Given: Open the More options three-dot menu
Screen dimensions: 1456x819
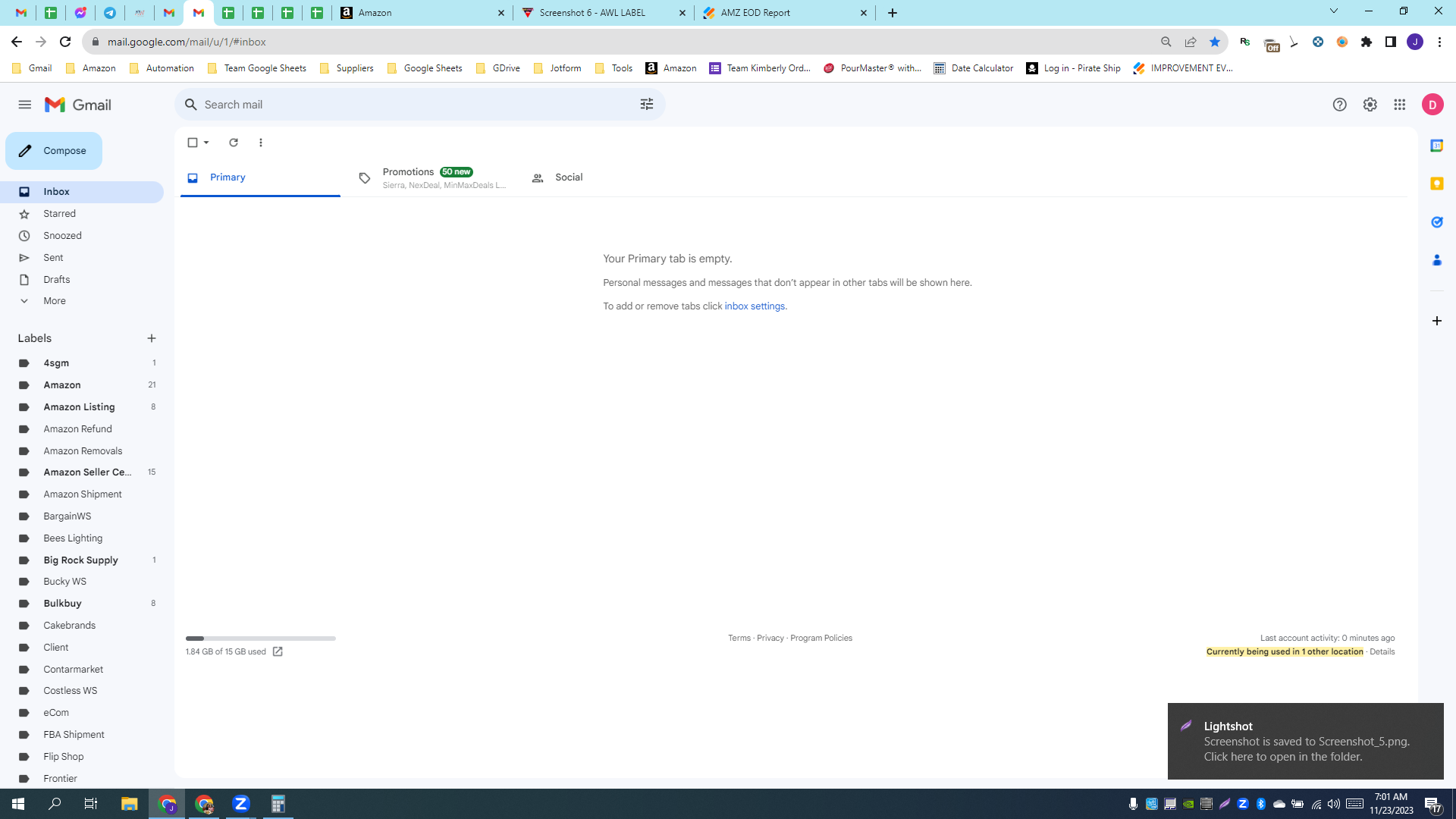Looking at the screenshot, I should [261, 143].
